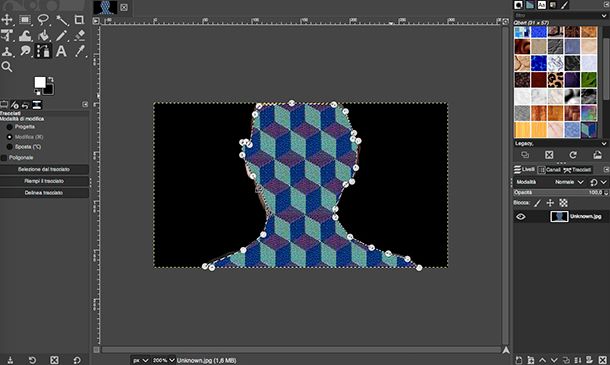
Task: Delete pattern icon below pattern grid
Action: [549, 155]
